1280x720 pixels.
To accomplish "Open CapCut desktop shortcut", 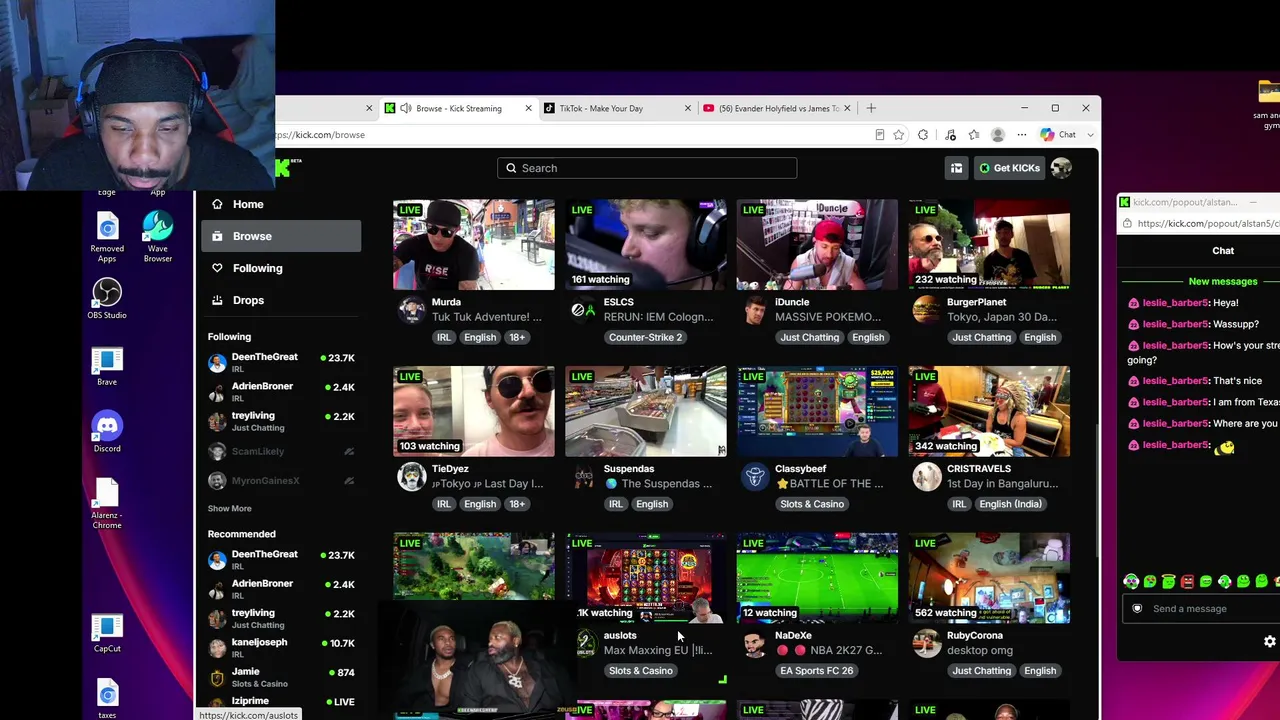I will click(107, 632).
